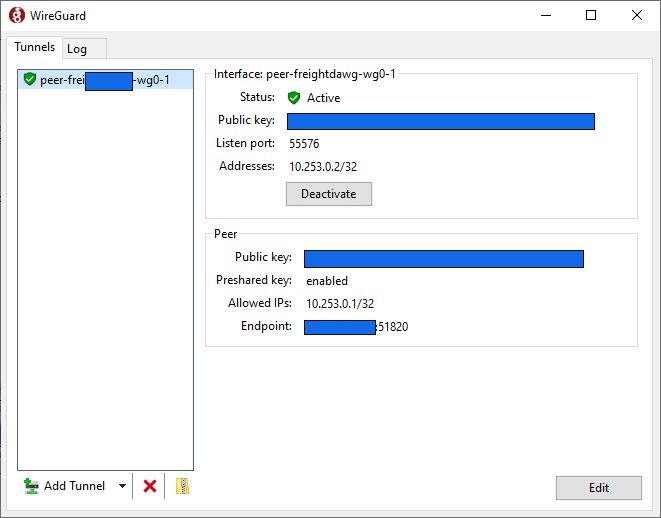Click the green shield next to Active status
Screen dimensions: 661x518
point(293,98)
